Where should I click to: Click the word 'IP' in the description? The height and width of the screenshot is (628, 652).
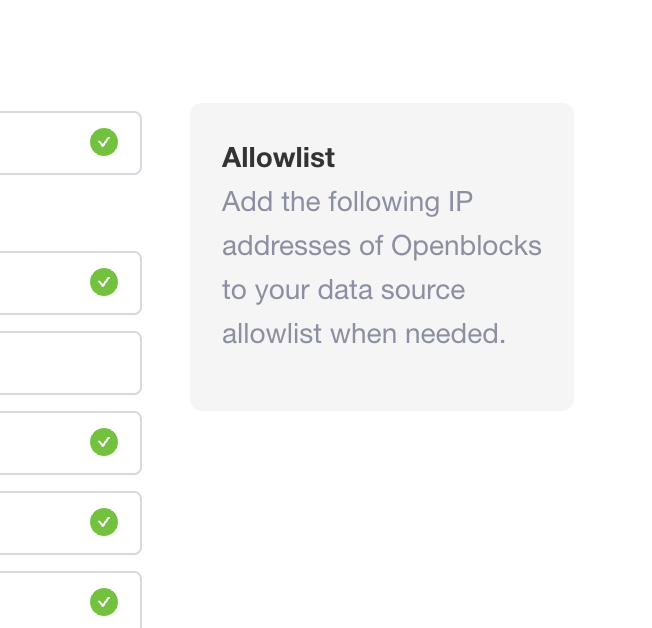click(458, 202)
